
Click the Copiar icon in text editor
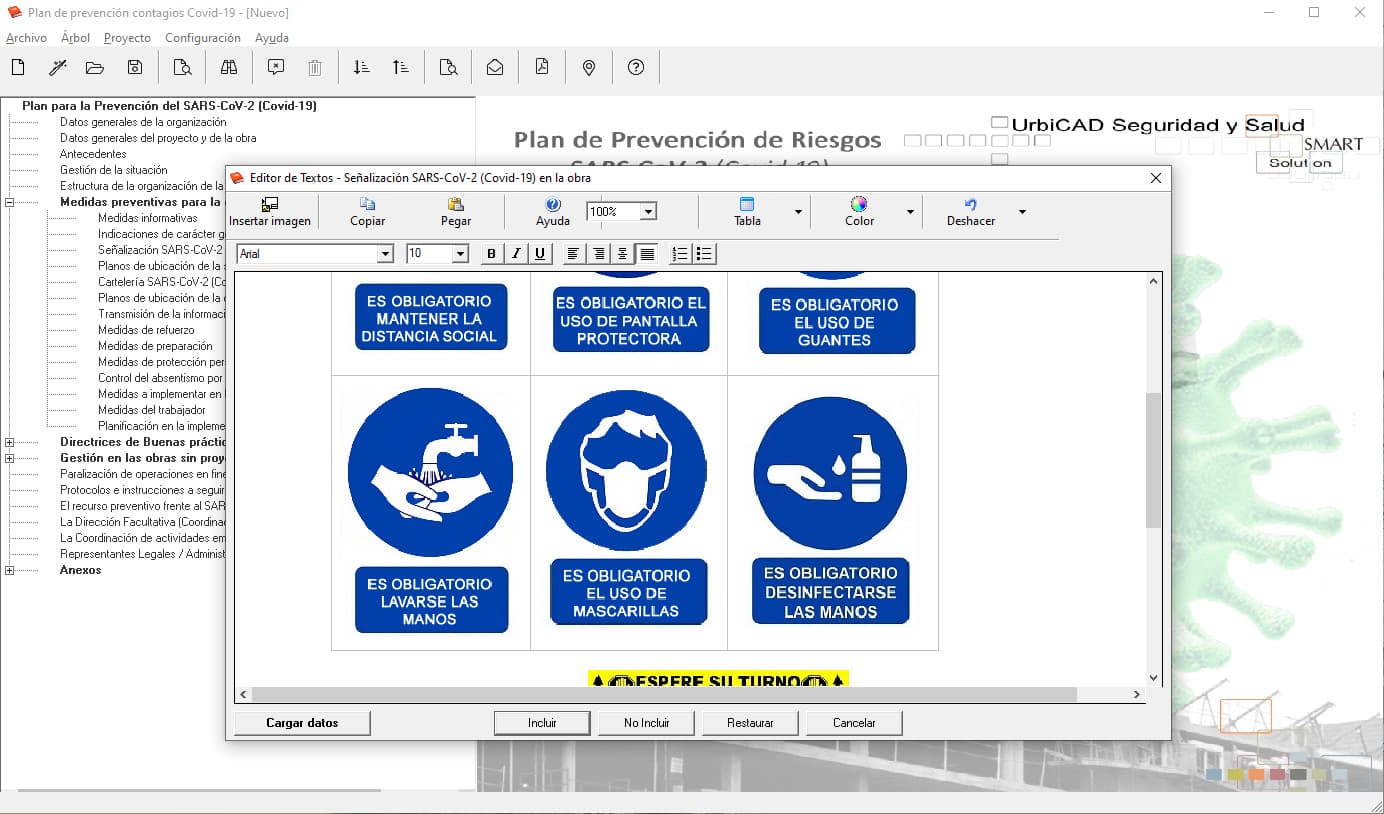click(367, 204)
